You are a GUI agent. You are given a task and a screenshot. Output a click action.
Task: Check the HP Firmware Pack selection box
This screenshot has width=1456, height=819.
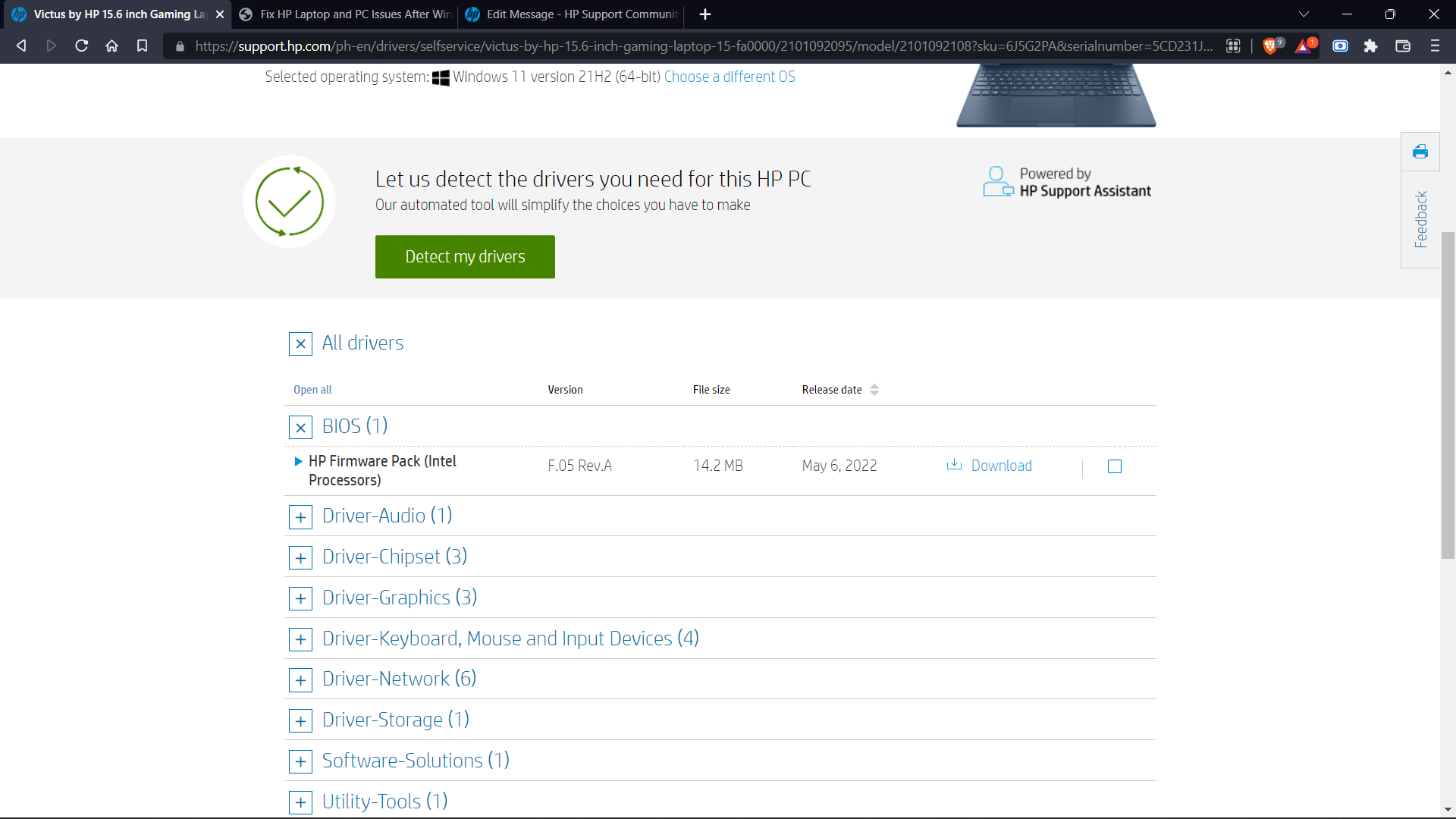click(1113, 466)
